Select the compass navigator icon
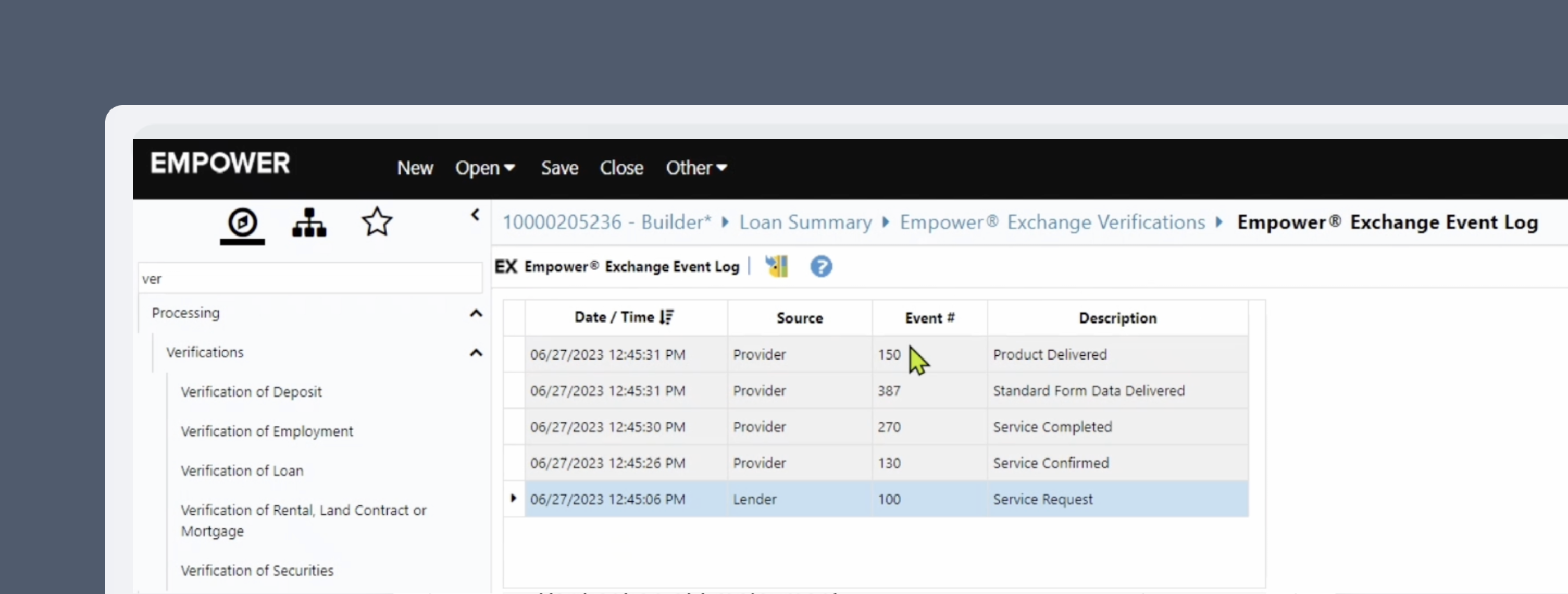Image resolution: width=1568 pixels, height=594 pixels. tap(242, 223)
